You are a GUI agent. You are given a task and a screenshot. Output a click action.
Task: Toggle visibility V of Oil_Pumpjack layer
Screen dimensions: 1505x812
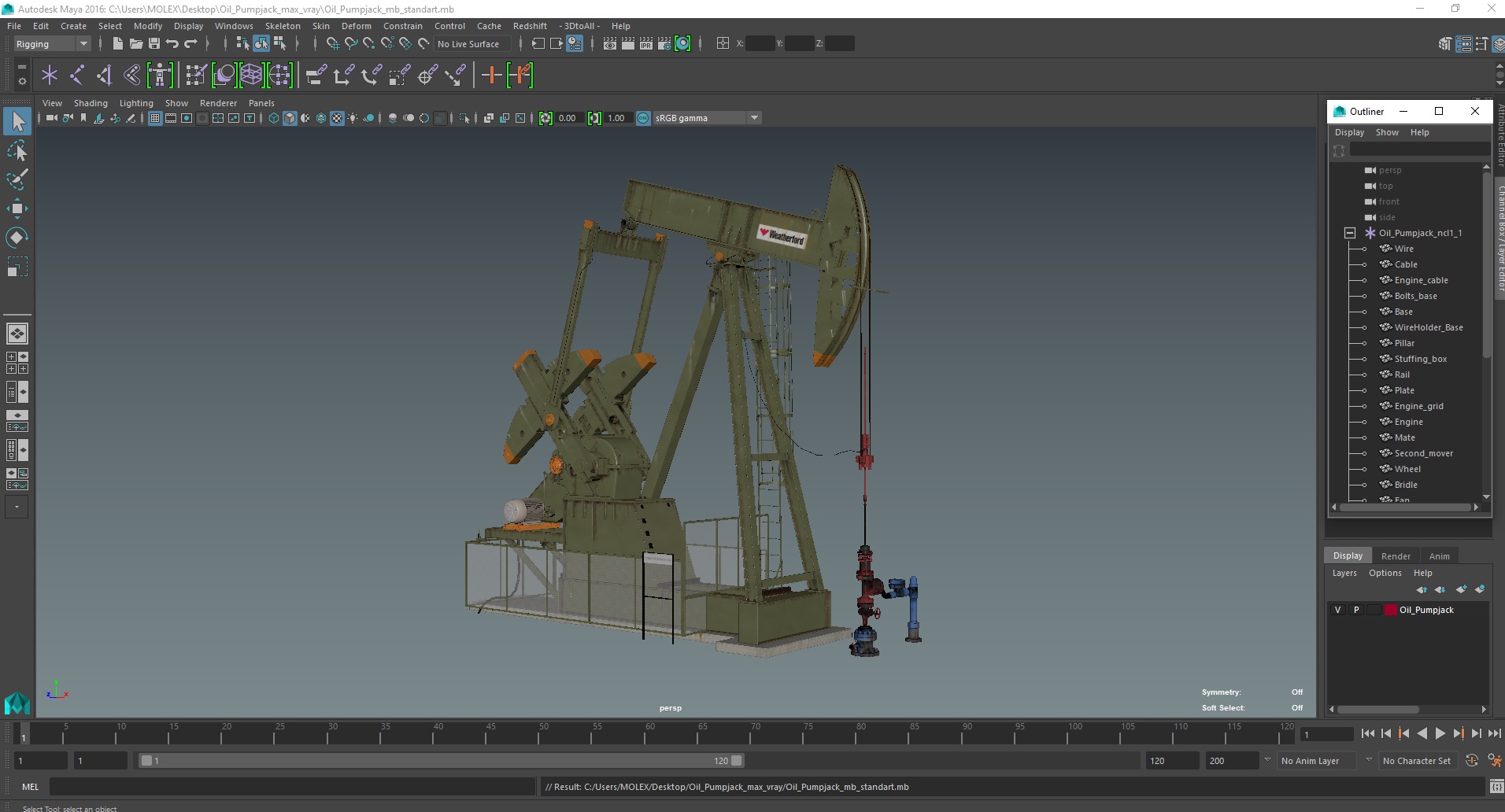1337,610
